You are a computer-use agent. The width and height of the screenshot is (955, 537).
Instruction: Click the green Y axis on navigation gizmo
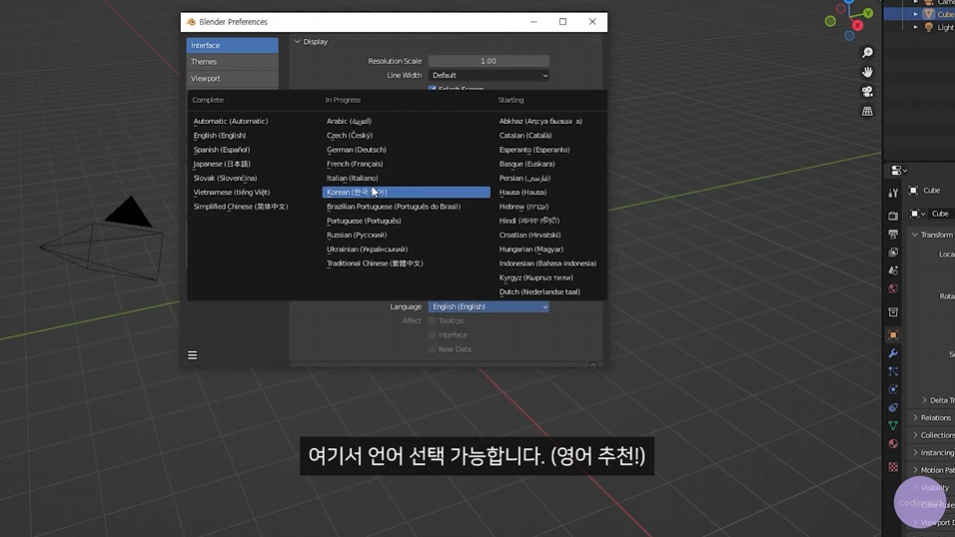(868, 13)
